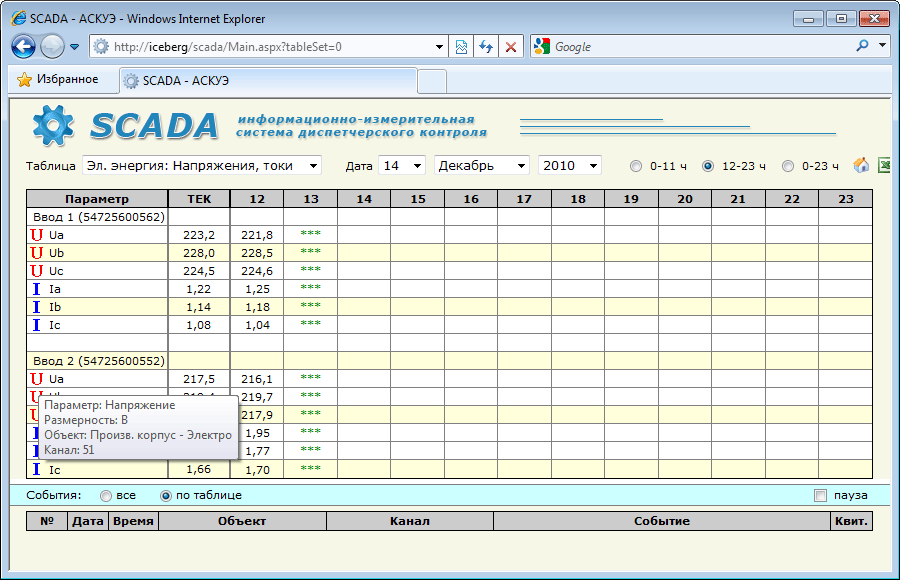Viewport: 900px width, 580px height.
Task: Click ТЕК value 223,2 for Ua
Action: pos(199,235)
